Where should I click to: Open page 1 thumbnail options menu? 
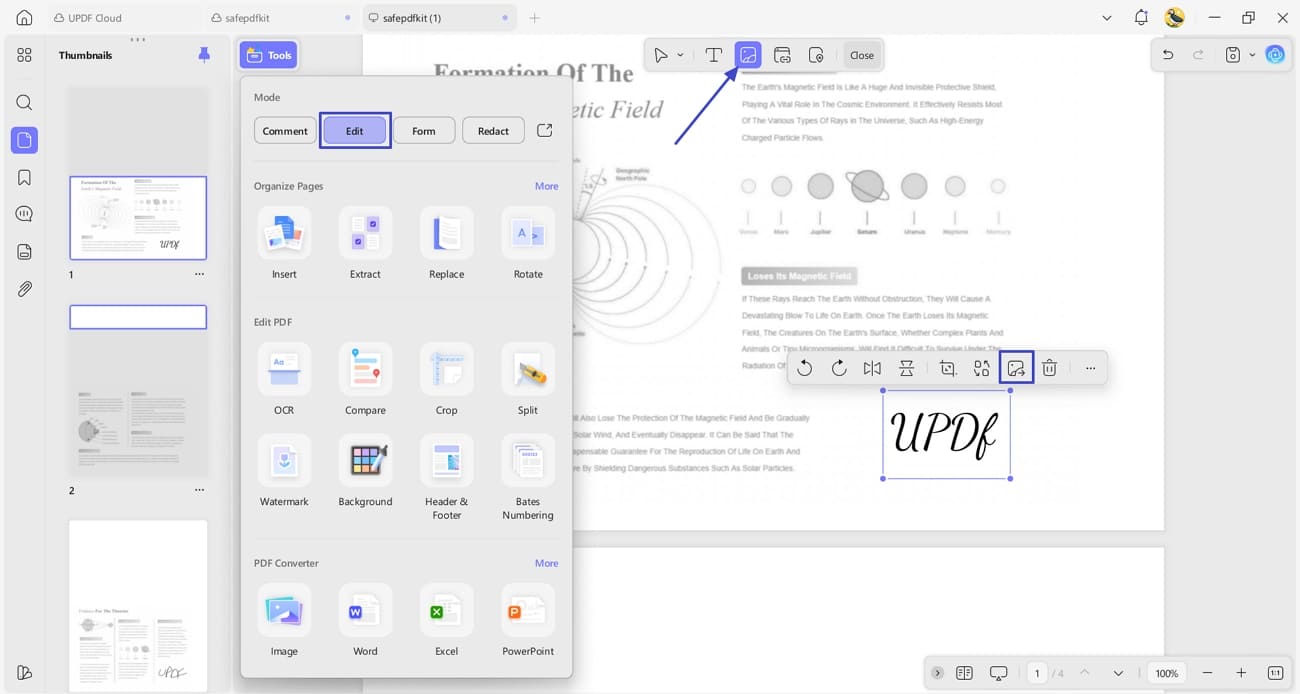[199, 274]
